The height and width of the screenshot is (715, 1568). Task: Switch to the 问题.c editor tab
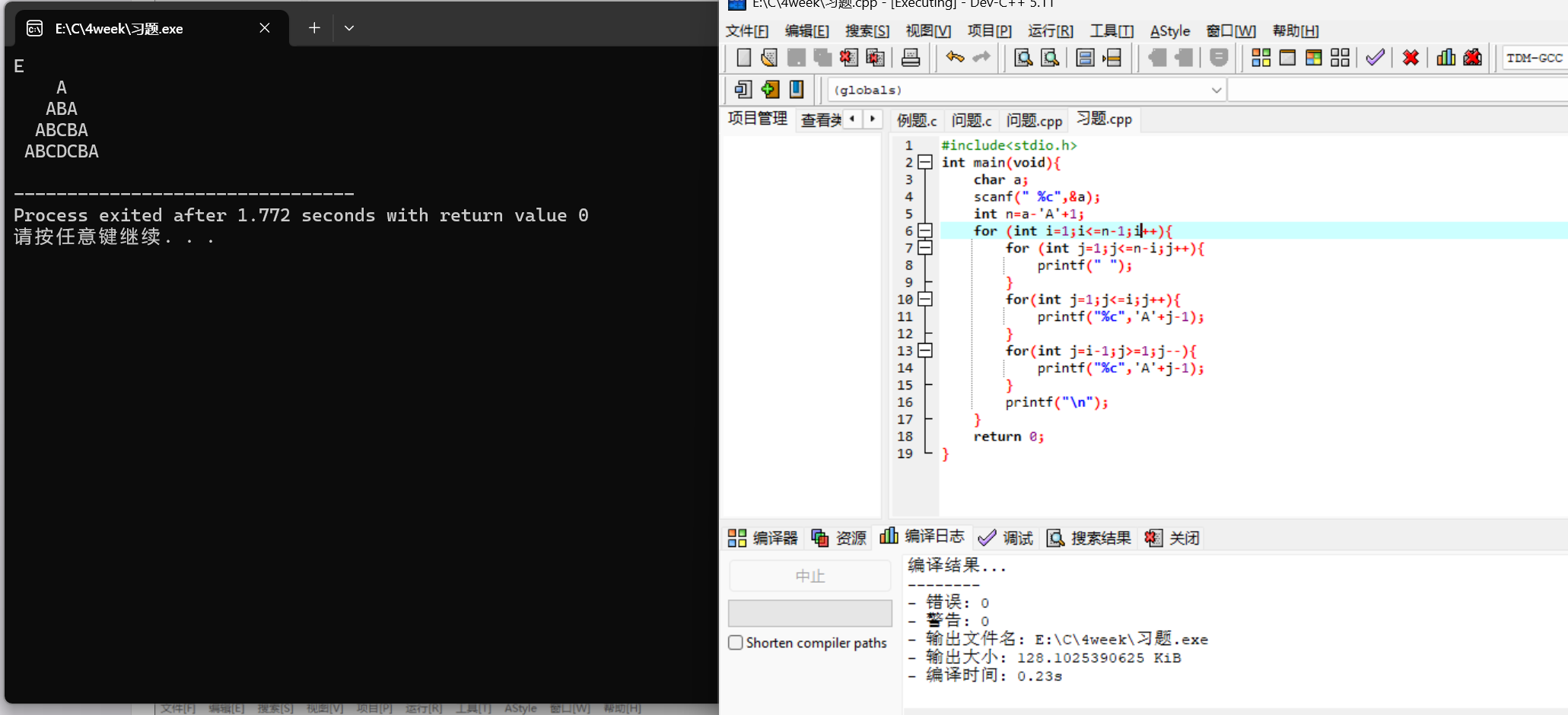[972, 120]
